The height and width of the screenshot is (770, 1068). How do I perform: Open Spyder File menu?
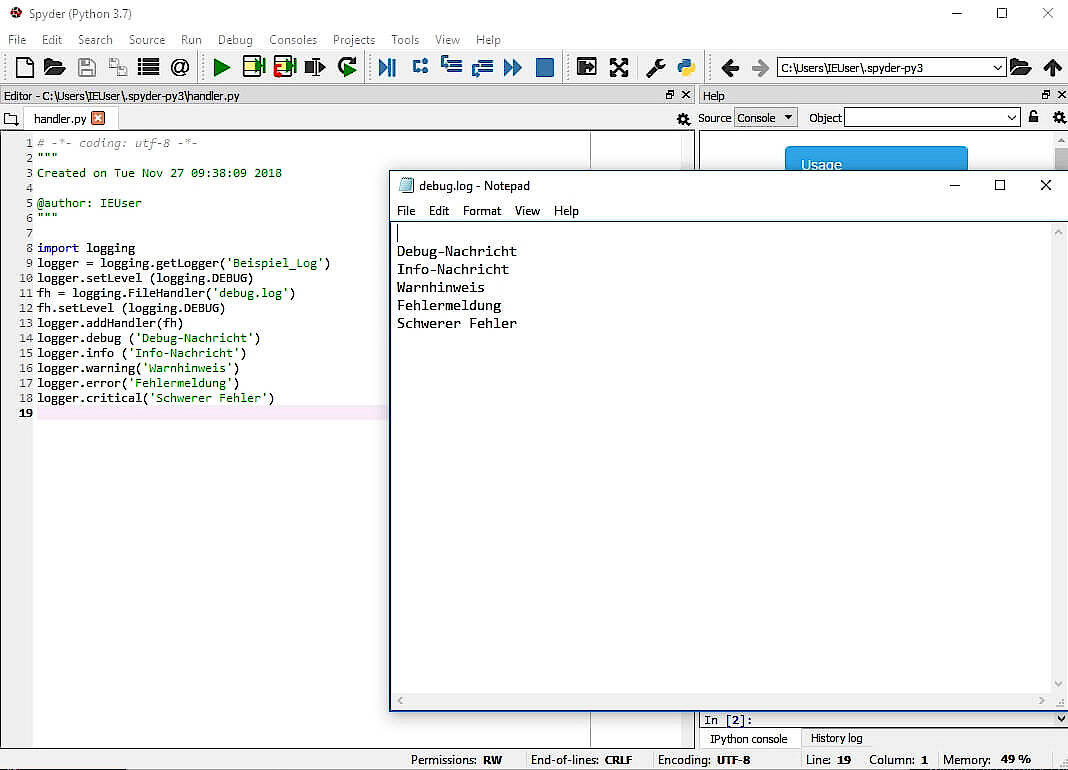(x=17, y=40)
